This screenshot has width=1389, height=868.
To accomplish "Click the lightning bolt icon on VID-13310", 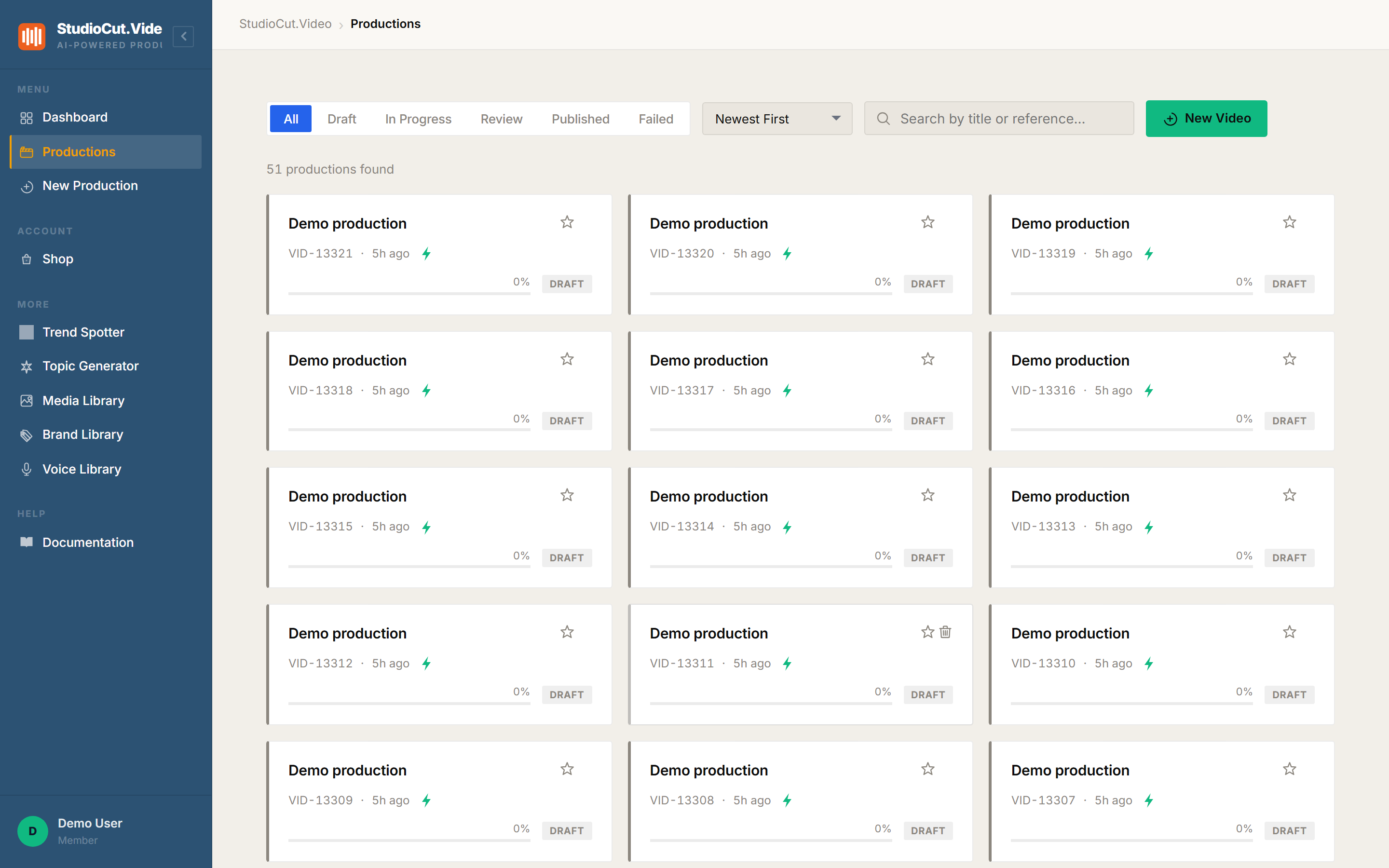I will (x=1149, y=664).
